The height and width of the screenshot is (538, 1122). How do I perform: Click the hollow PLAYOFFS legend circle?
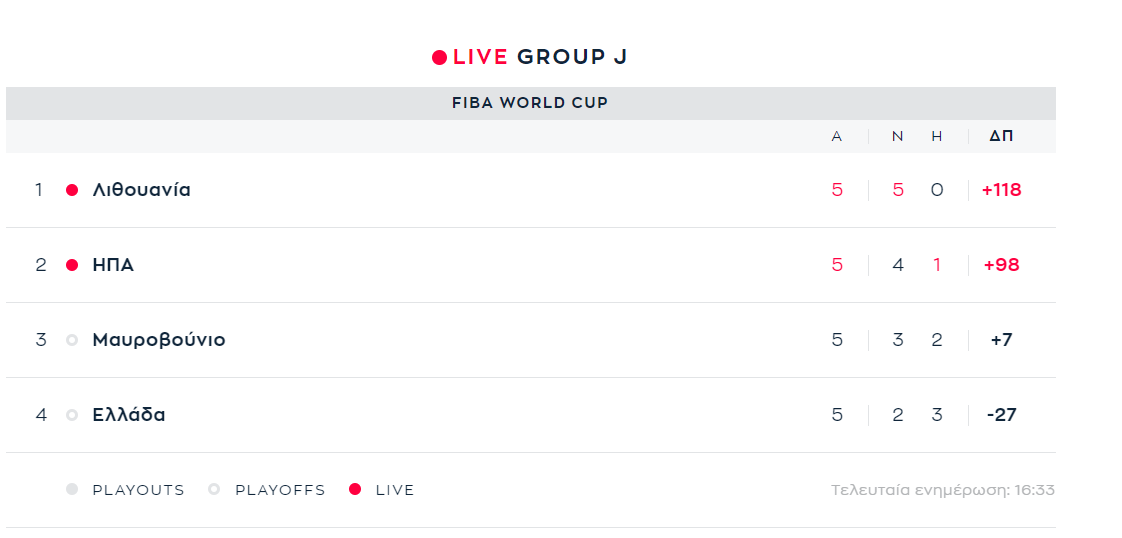coord(214,489)
